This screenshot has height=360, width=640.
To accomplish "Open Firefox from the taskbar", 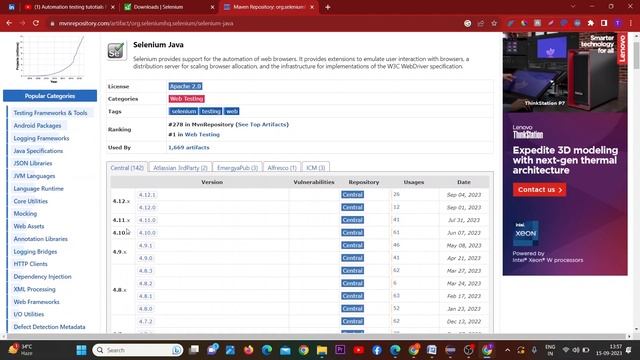I will (x=248, y=350).
